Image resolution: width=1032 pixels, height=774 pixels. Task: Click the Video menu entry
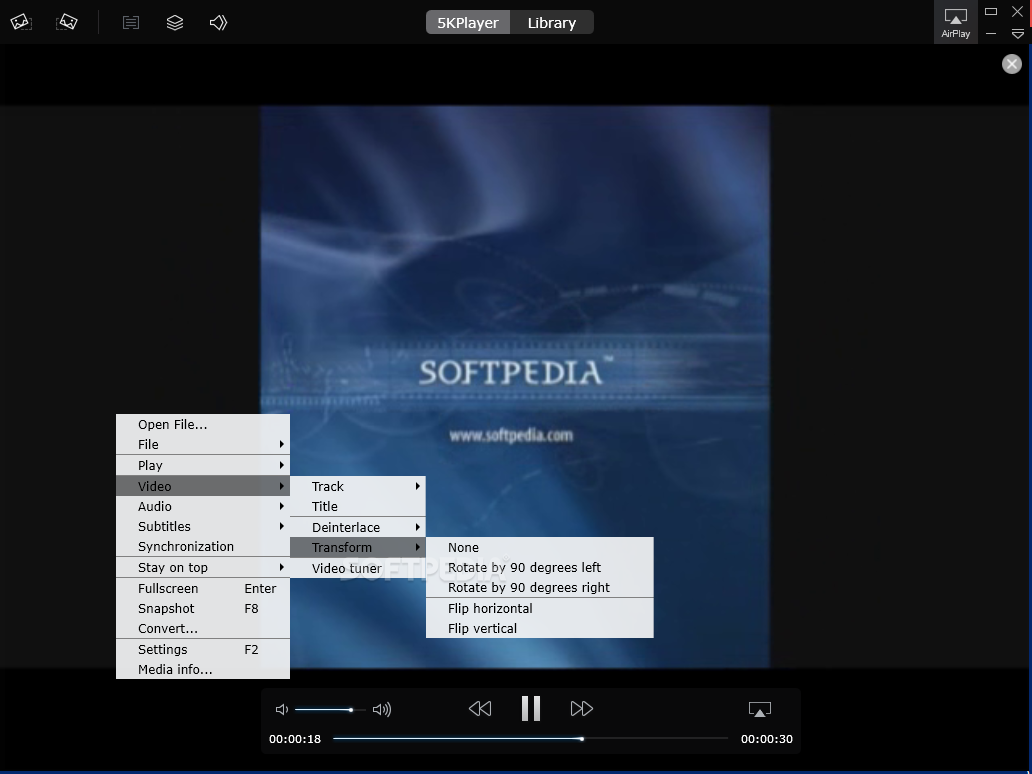pyautogui.click(x=203, y=486)
